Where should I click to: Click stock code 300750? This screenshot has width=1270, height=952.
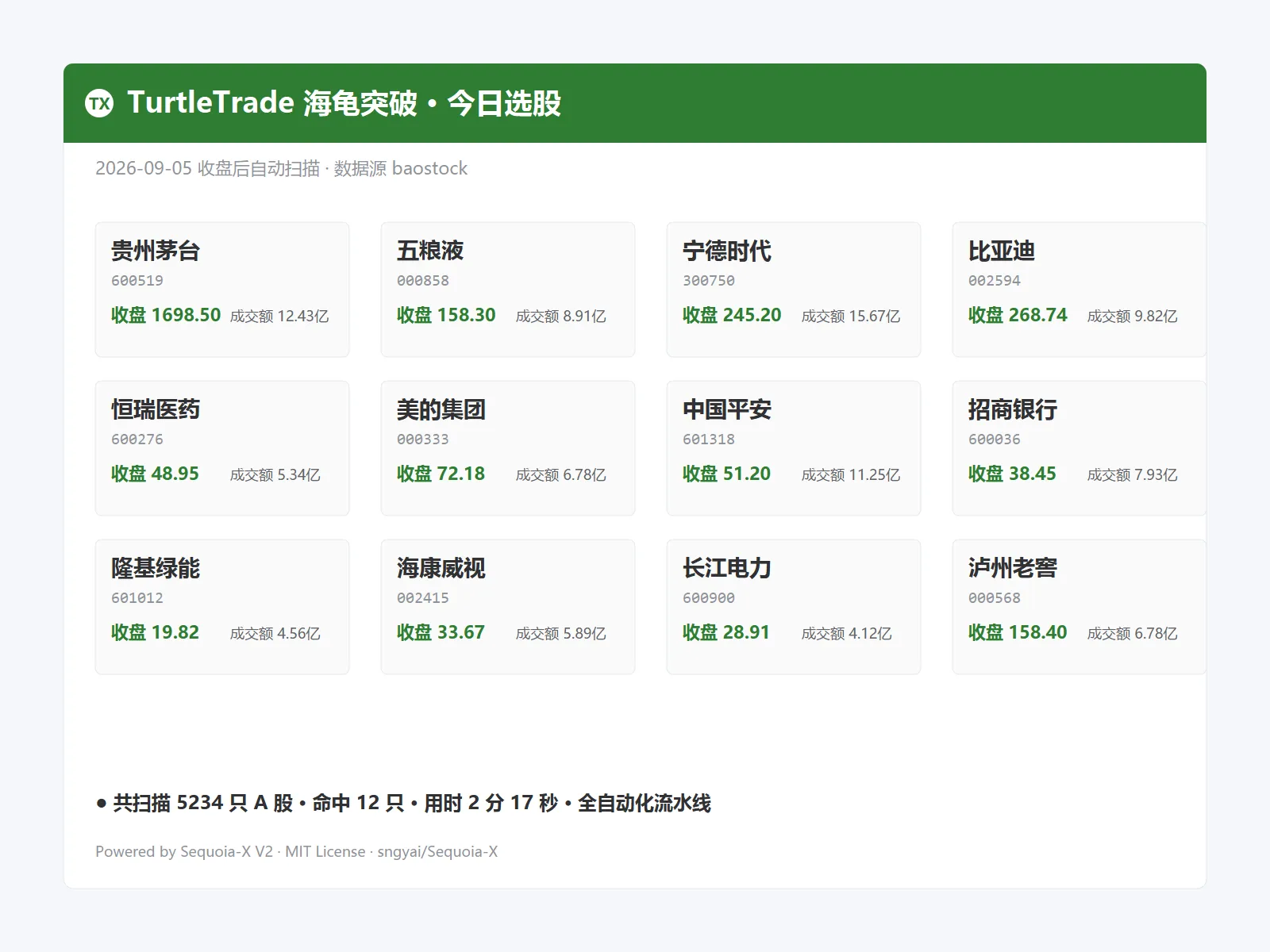pos(709,281)
